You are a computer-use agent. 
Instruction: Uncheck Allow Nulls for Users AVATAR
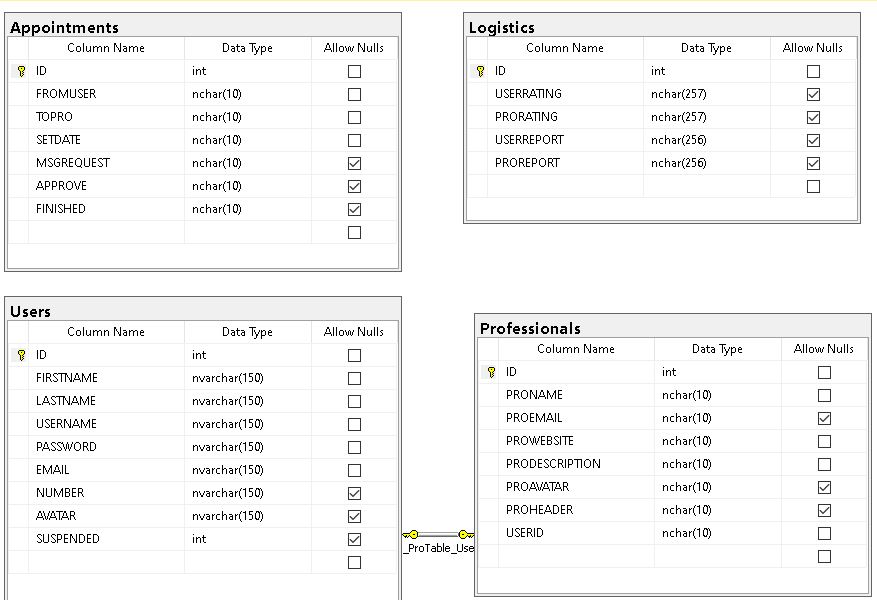354,516
